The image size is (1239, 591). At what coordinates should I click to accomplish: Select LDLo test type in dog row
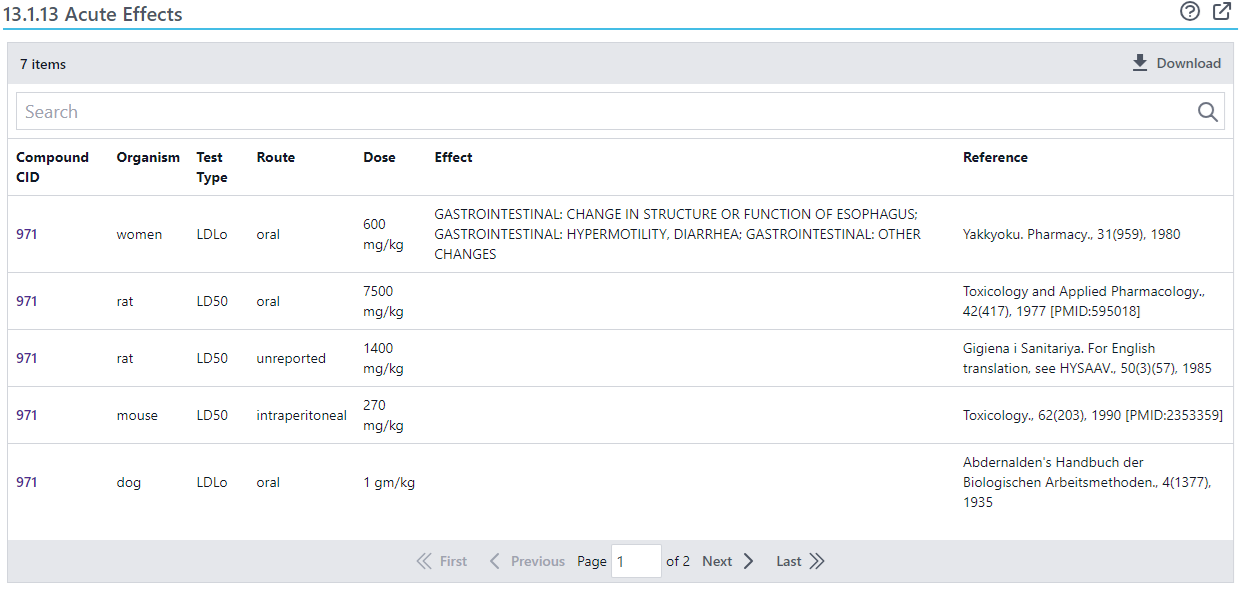click(x=212, y=482)
